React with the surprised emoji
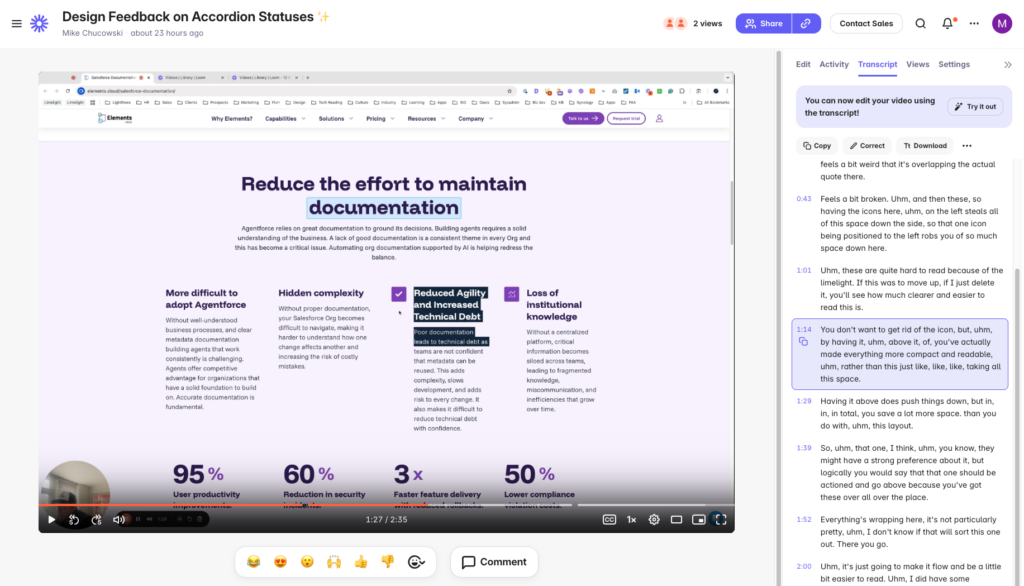Viewport: 1024px width, 586px height. pos(307,562)
